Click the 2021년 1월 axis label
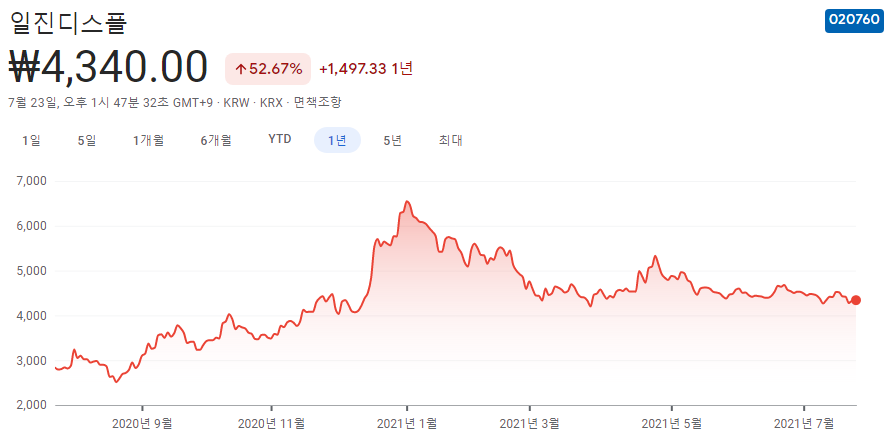 pyautogui.click(x=407, y=423)
